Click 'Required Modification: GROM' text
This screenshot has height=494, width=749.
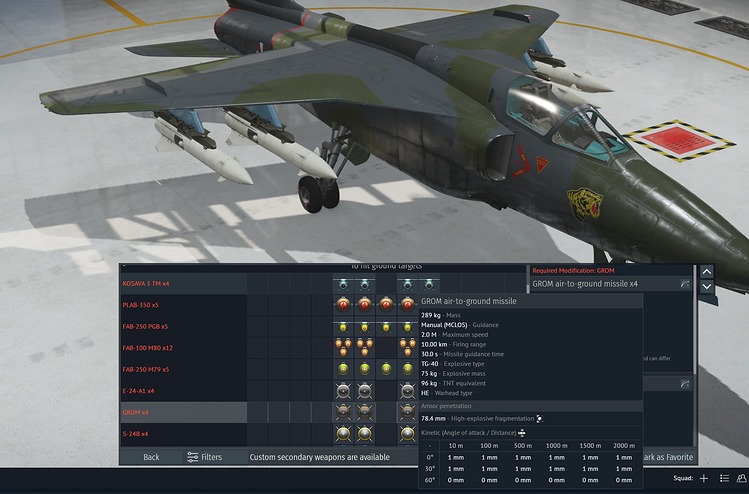pos(573,270)
